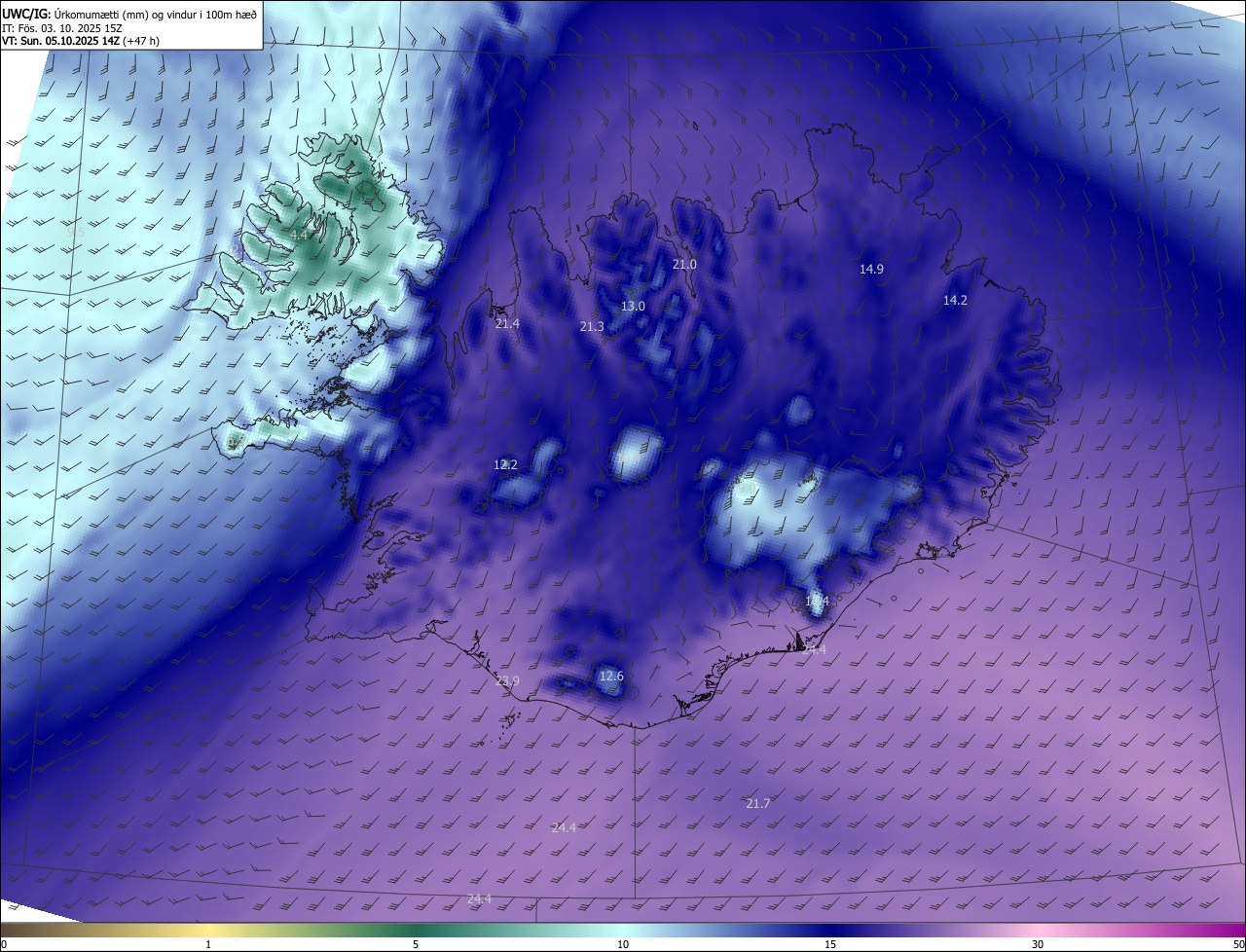This screenshot has height=952, width=1246.
Task: Click the 30 tick on the color scale
Action: point(1038,944)
